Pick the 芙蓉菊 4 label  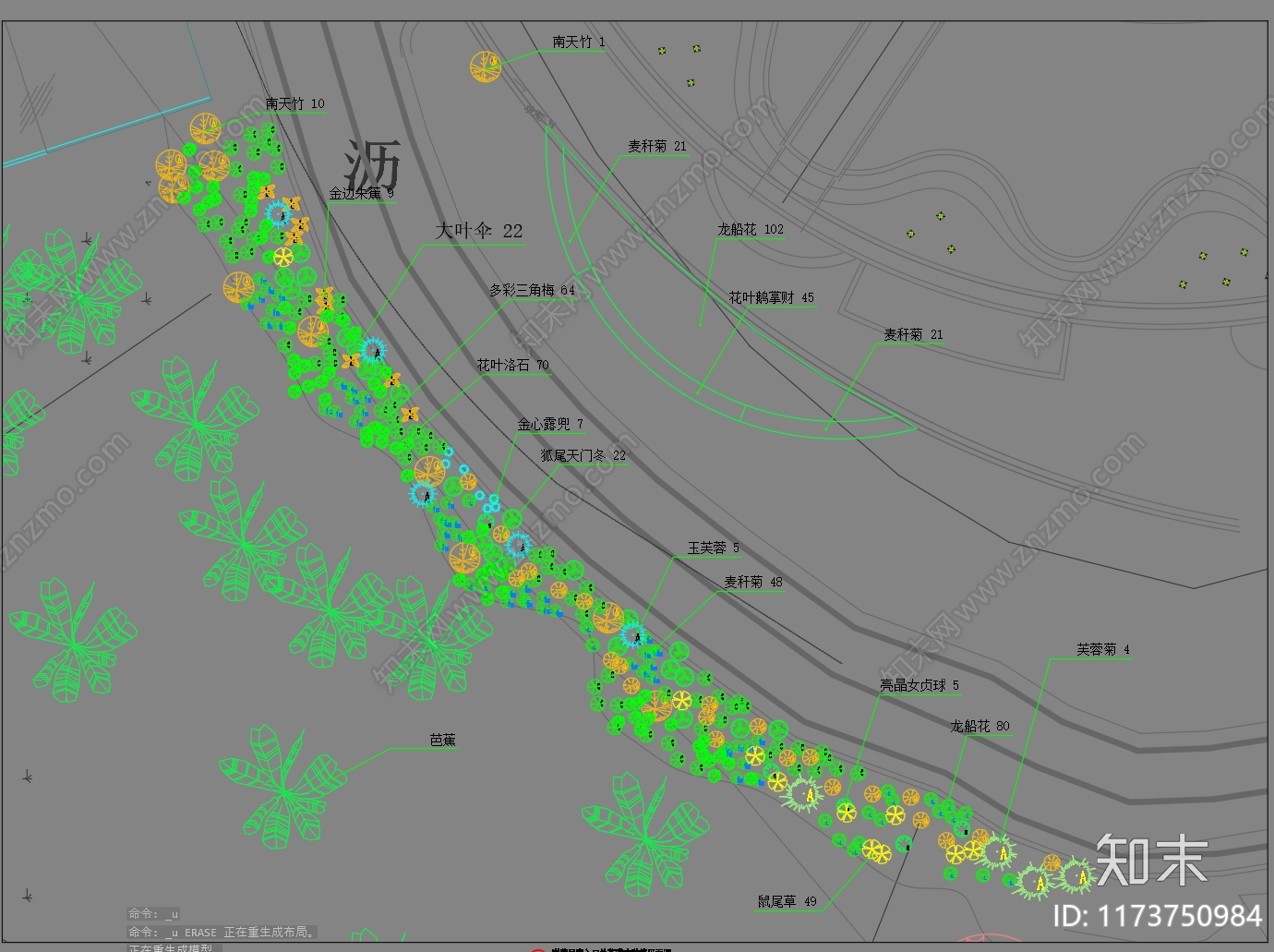point(1103,650)
